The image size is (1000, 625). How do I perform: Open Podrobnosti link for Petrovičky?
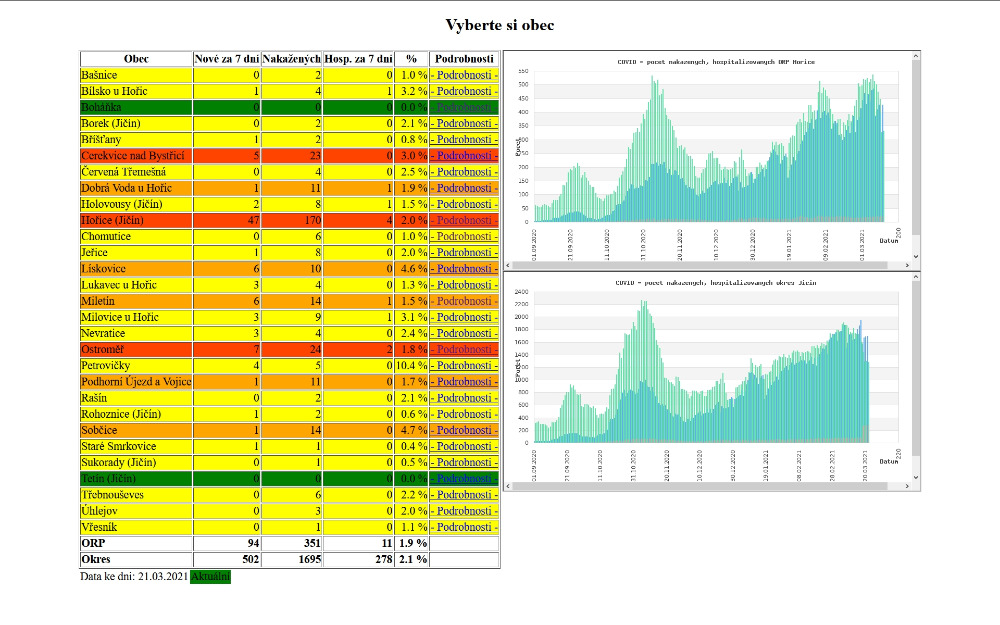click(463, 365)
